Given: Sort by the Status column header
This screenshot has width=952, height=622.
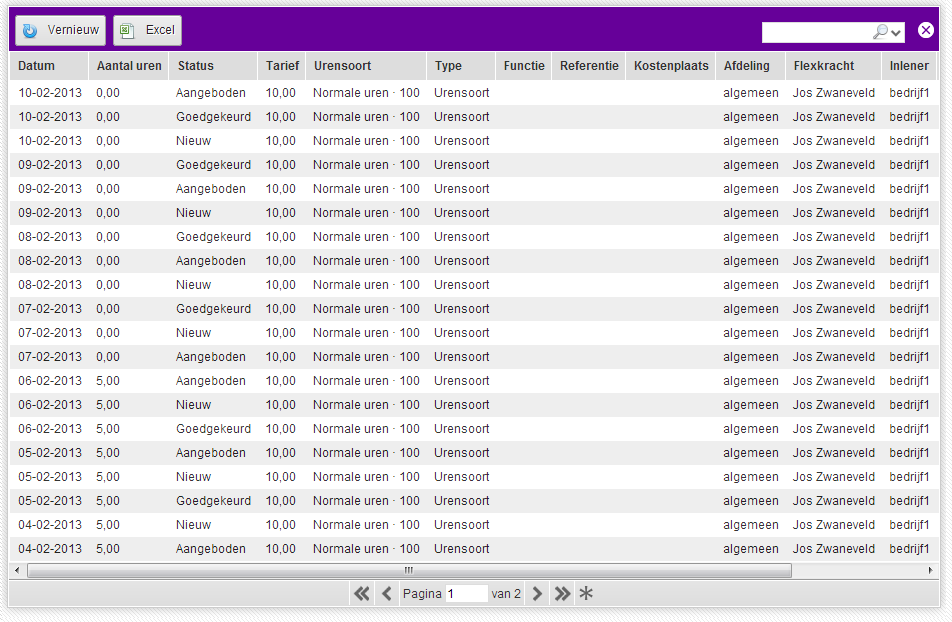Looking at the screenshot, I should [213, 66].
